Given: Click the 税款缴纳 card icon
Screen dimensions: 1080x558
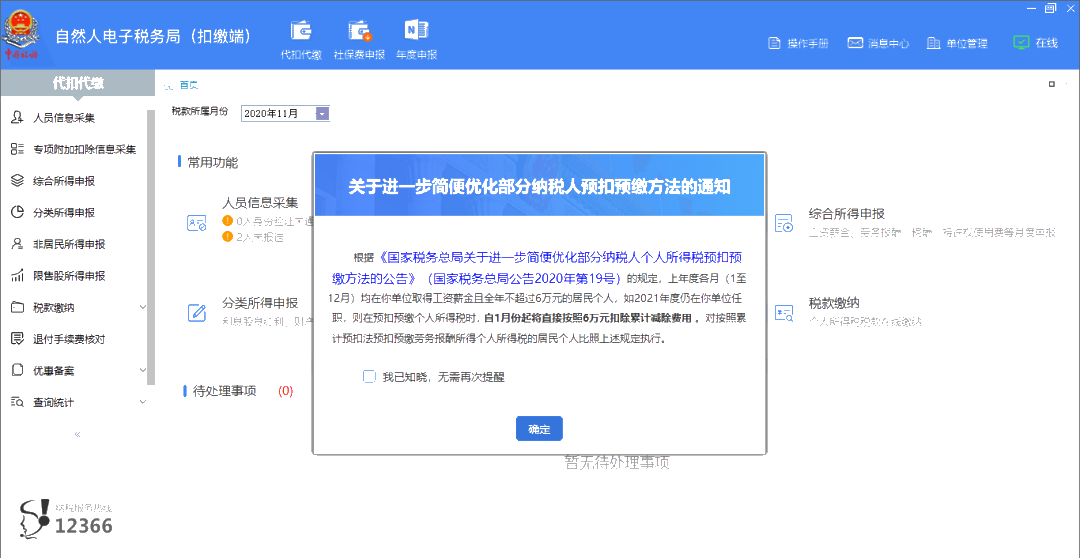Looking at the screenshot, I should point(784,313).
